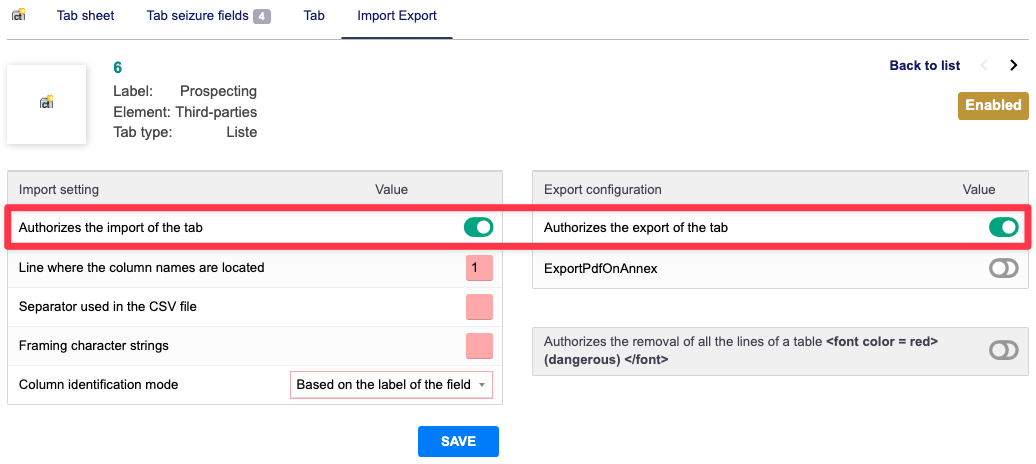Select the Import Export tab
The width and height of the screenshot is (1036, 464).
coord(397,16)
